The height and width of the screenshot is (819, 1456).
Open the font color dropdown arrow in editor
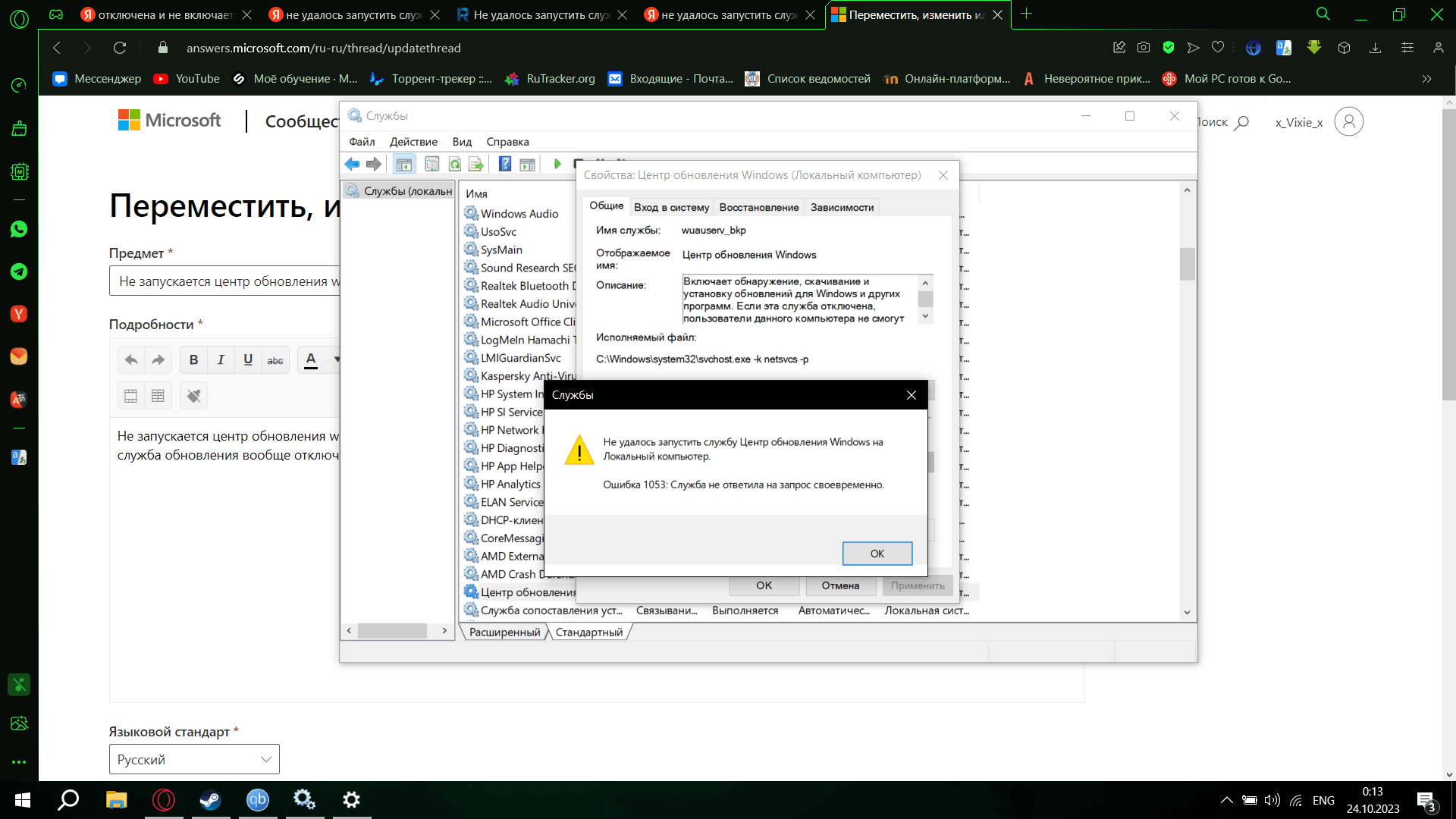(x=337, y=359)
